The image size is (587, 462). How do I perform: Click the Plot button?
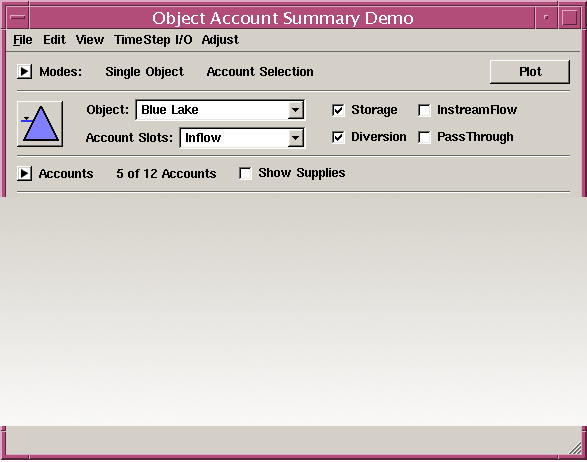coord(530,72)
